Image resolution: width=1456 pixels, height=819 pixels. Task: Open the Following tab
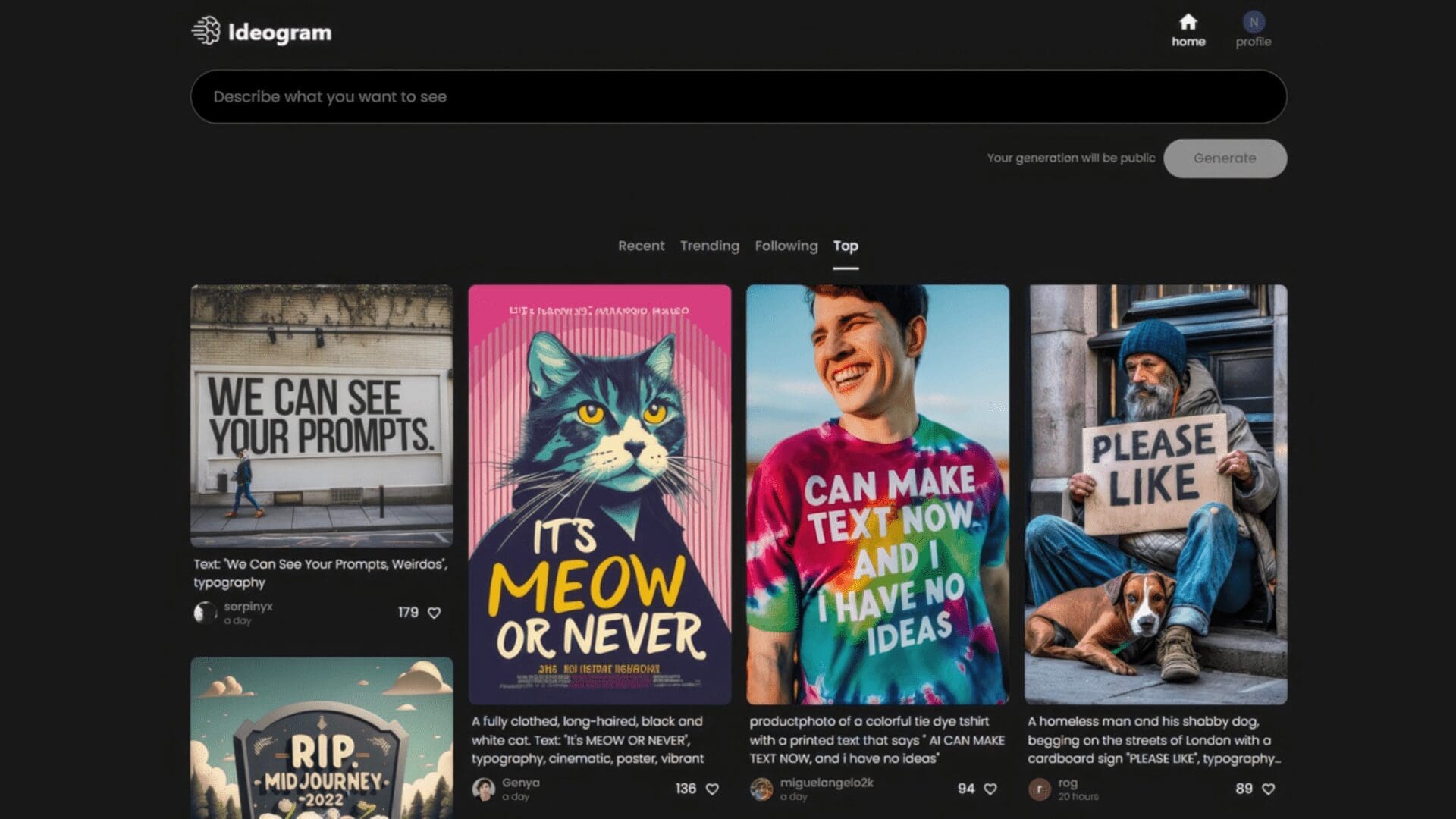click(x=786, y=246)
